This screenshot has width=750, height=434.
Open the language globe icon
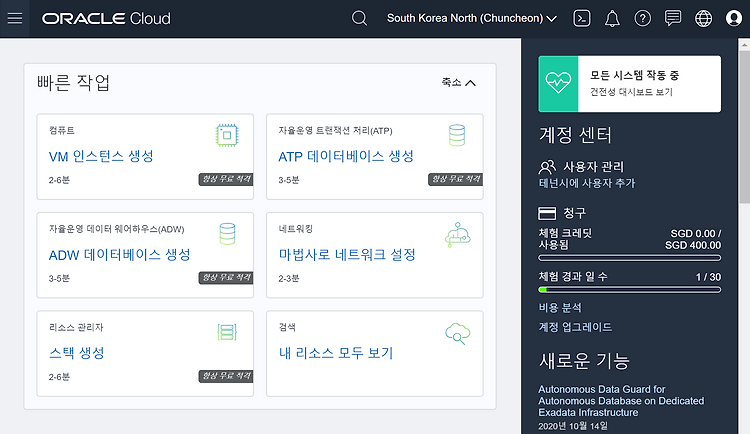[703, 19]
